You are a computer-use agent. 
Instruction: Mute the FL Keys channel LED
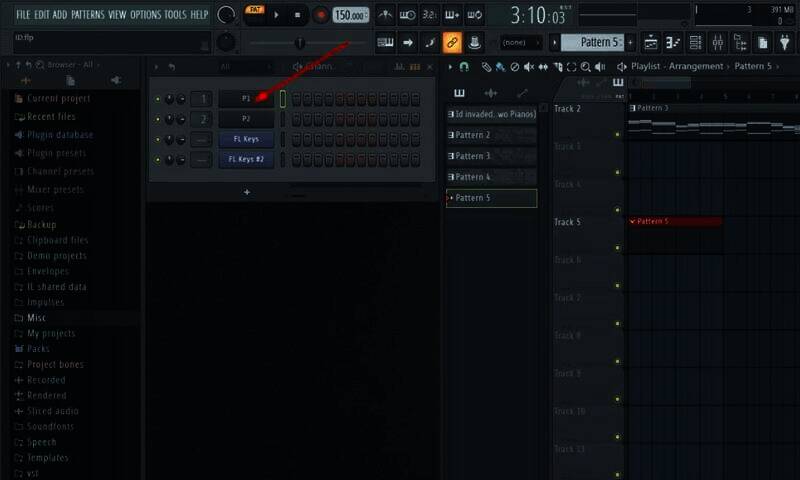[158, 139]
